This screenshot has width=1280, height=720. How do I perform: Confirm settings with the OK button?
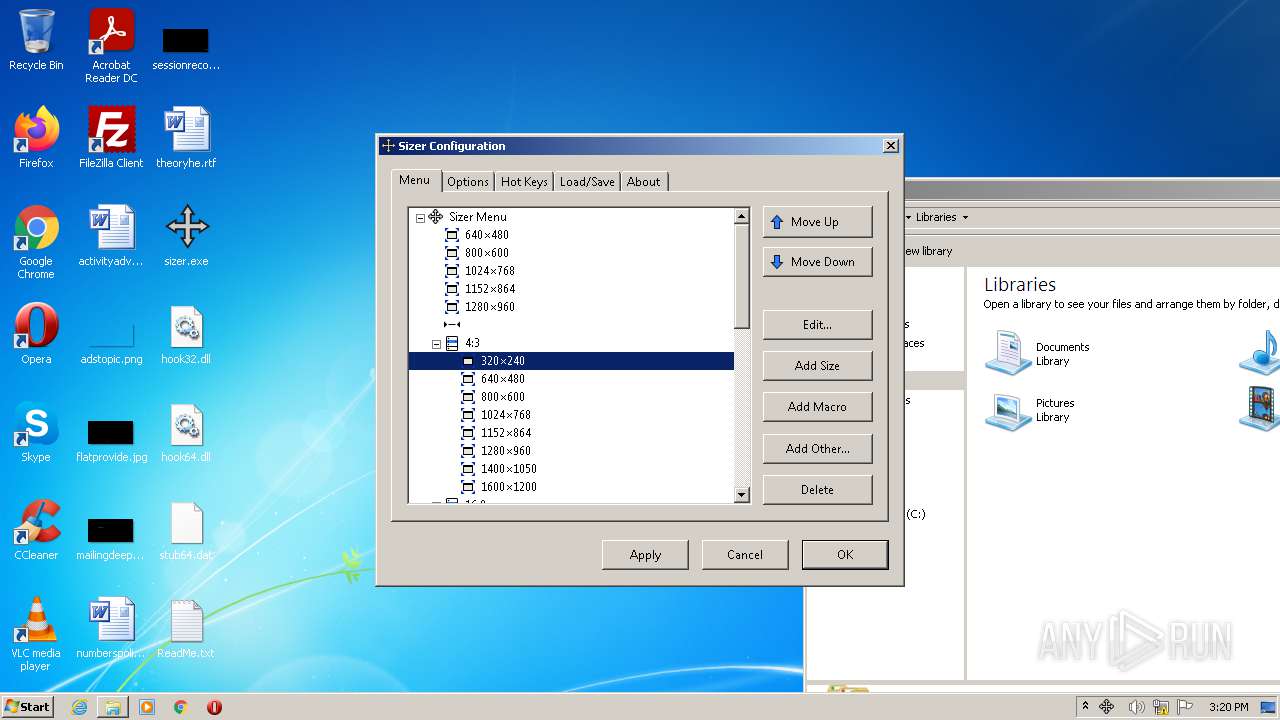point(845,555)
